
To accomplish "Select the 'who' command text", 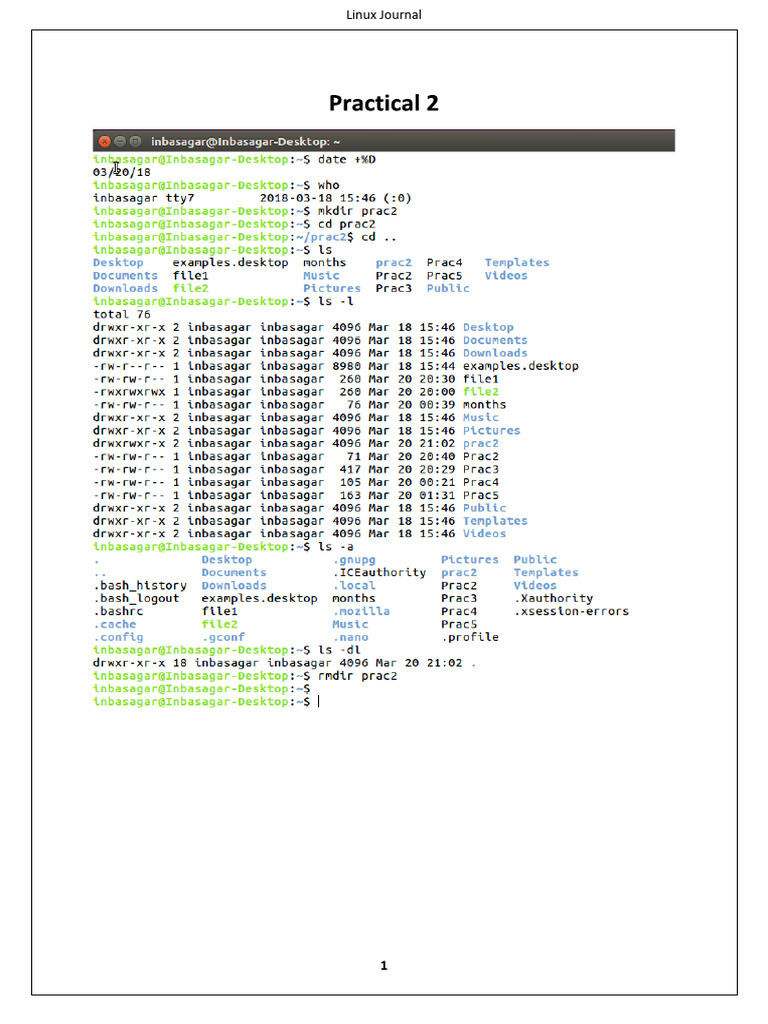I will (328, 185).
